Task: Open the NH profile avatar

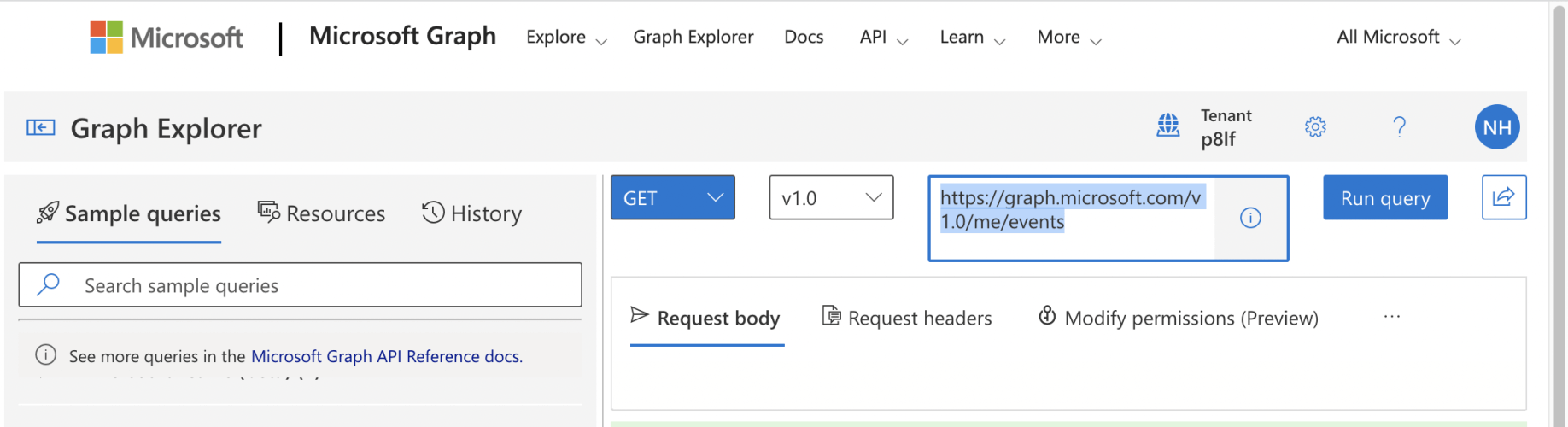Action: [1496, 127]
